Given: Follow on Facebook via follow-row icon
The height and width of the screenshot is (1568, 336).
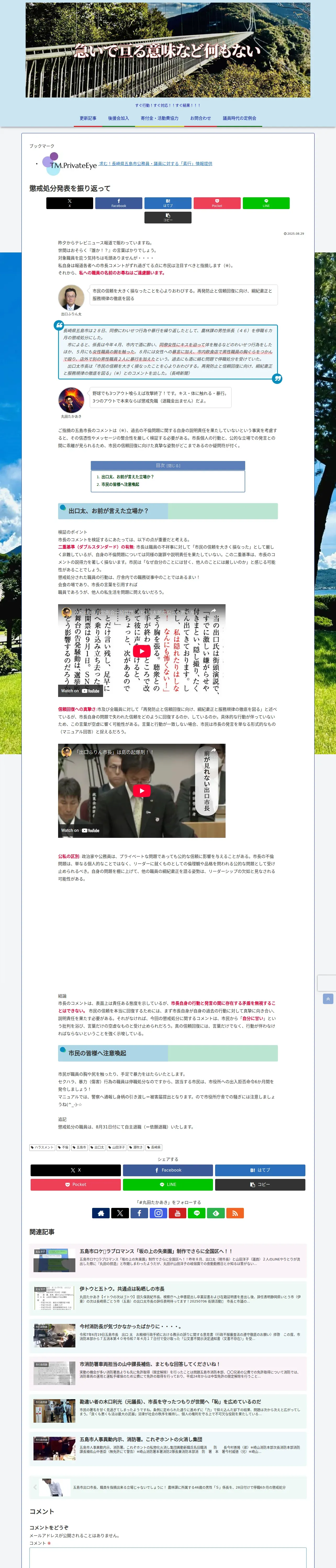Looking at the screenshot, I should click(x=139, y=1213).
